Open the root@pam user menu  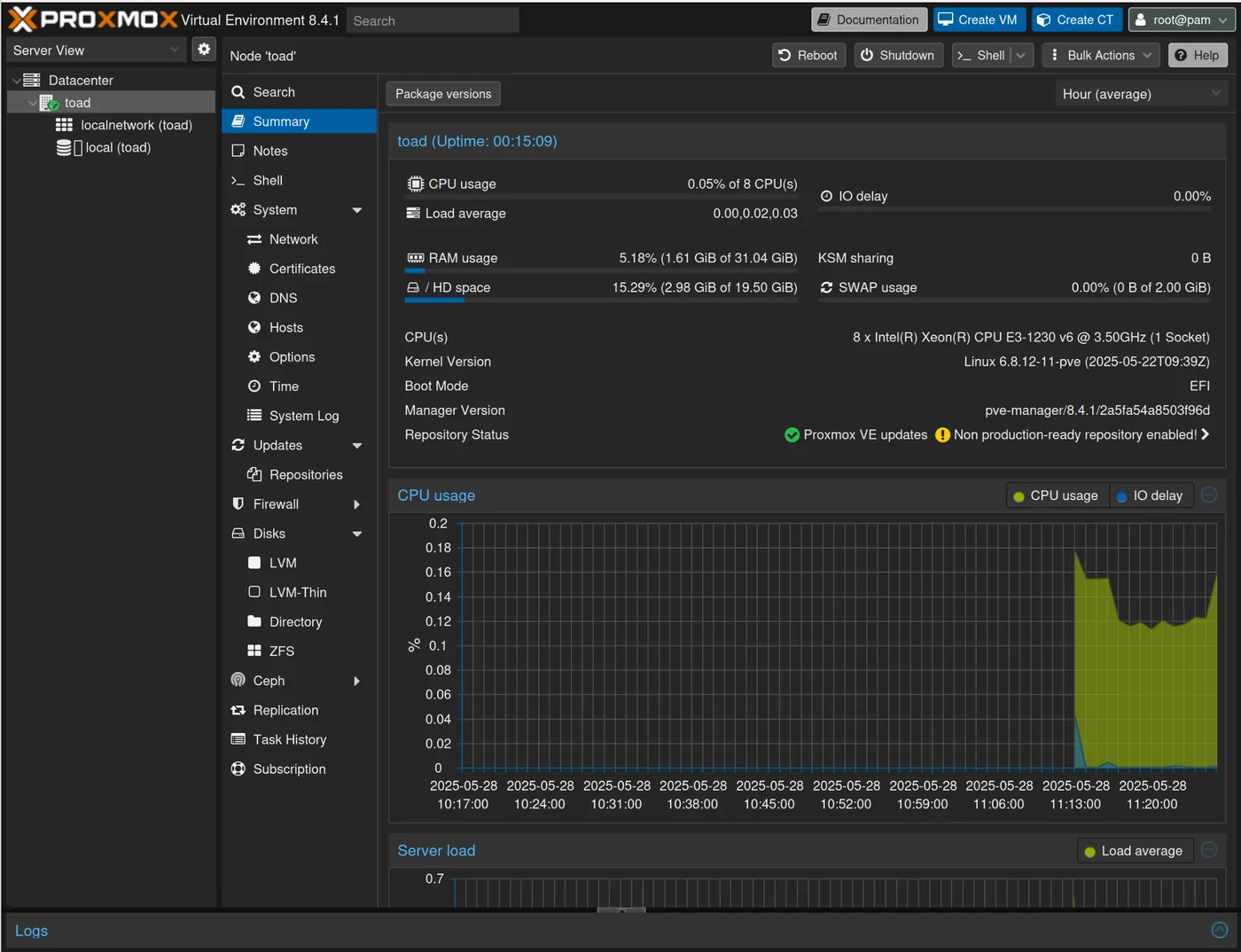1182,20
